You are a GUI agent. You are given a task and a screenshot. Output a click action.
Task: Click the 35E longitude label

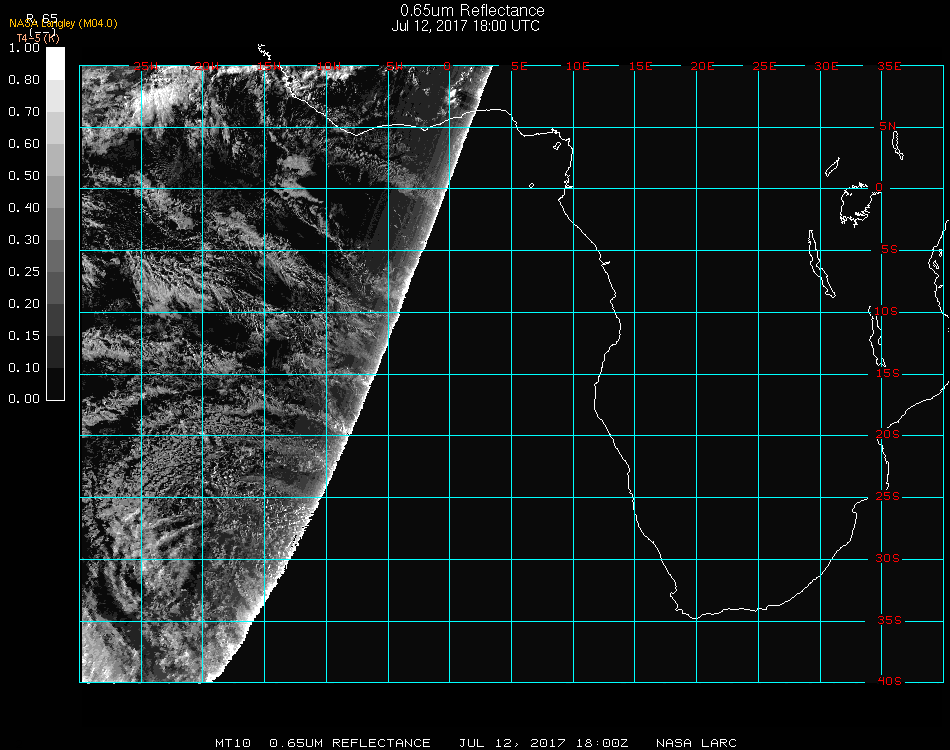tap(889, 66)
